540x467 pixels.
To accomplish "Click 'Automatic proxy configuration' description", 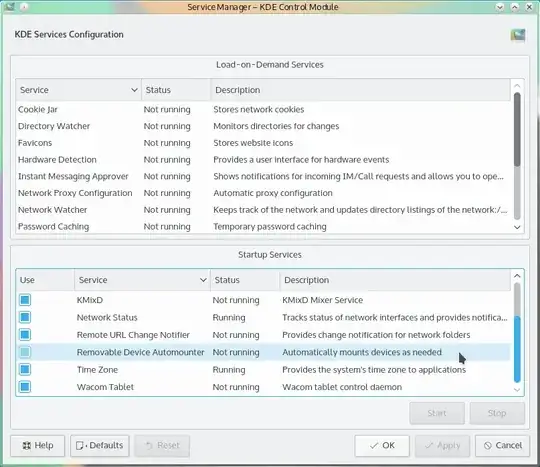I will tap(273, 193).
